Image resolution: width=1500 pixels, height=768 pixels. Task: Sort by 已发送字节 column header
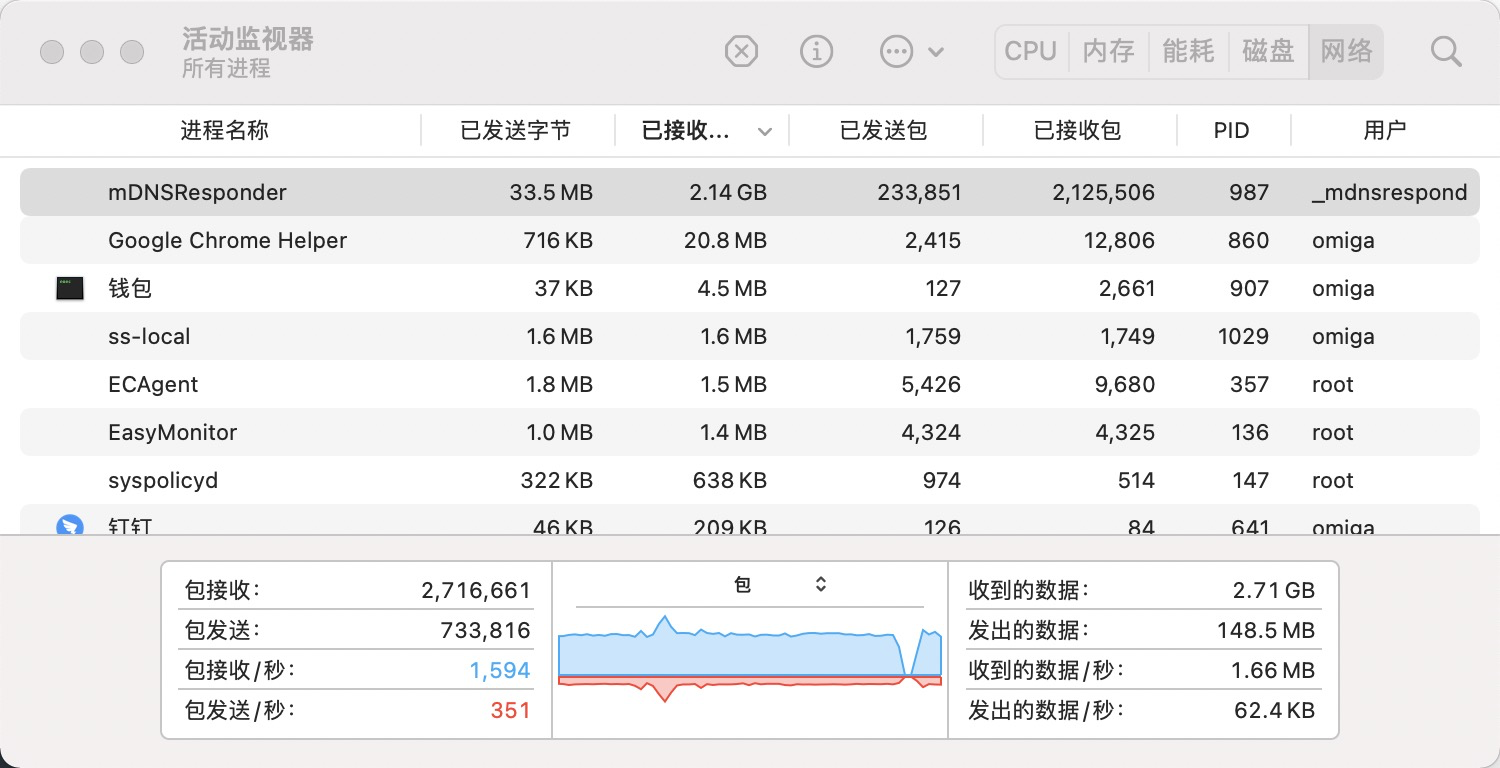[515, 130]
